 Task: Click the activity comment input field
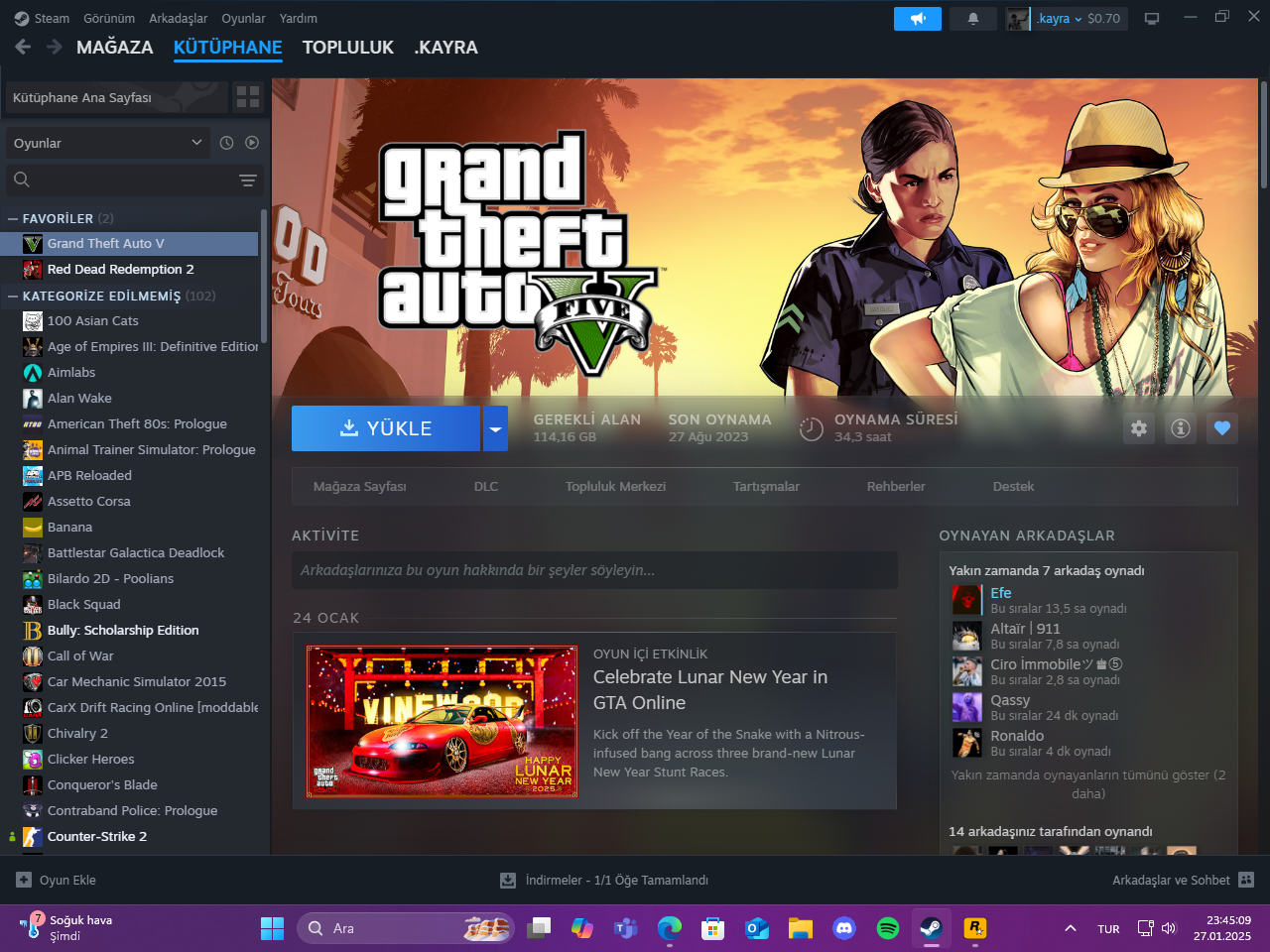pos(594,570)
